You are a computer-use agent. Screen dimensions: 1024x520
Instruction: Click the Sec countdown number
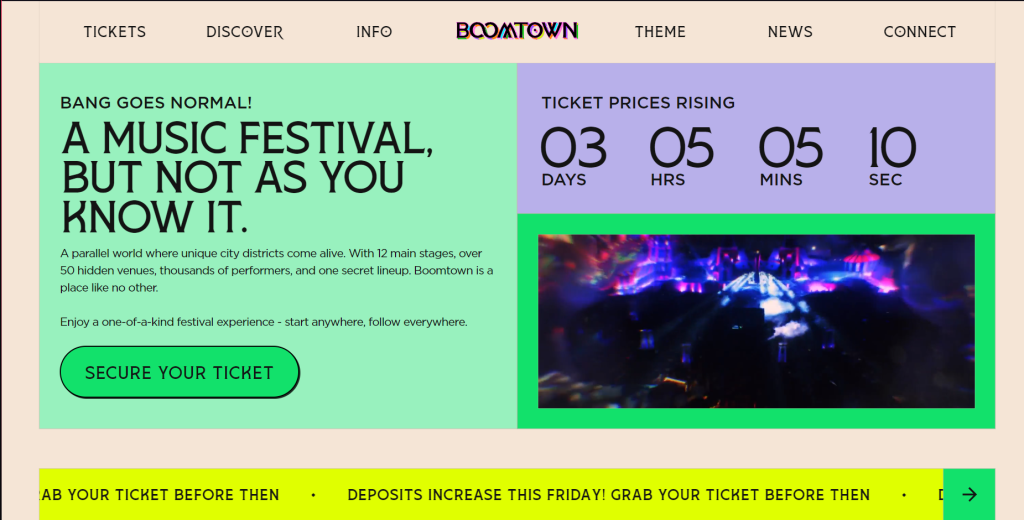(x=892, y=148)
